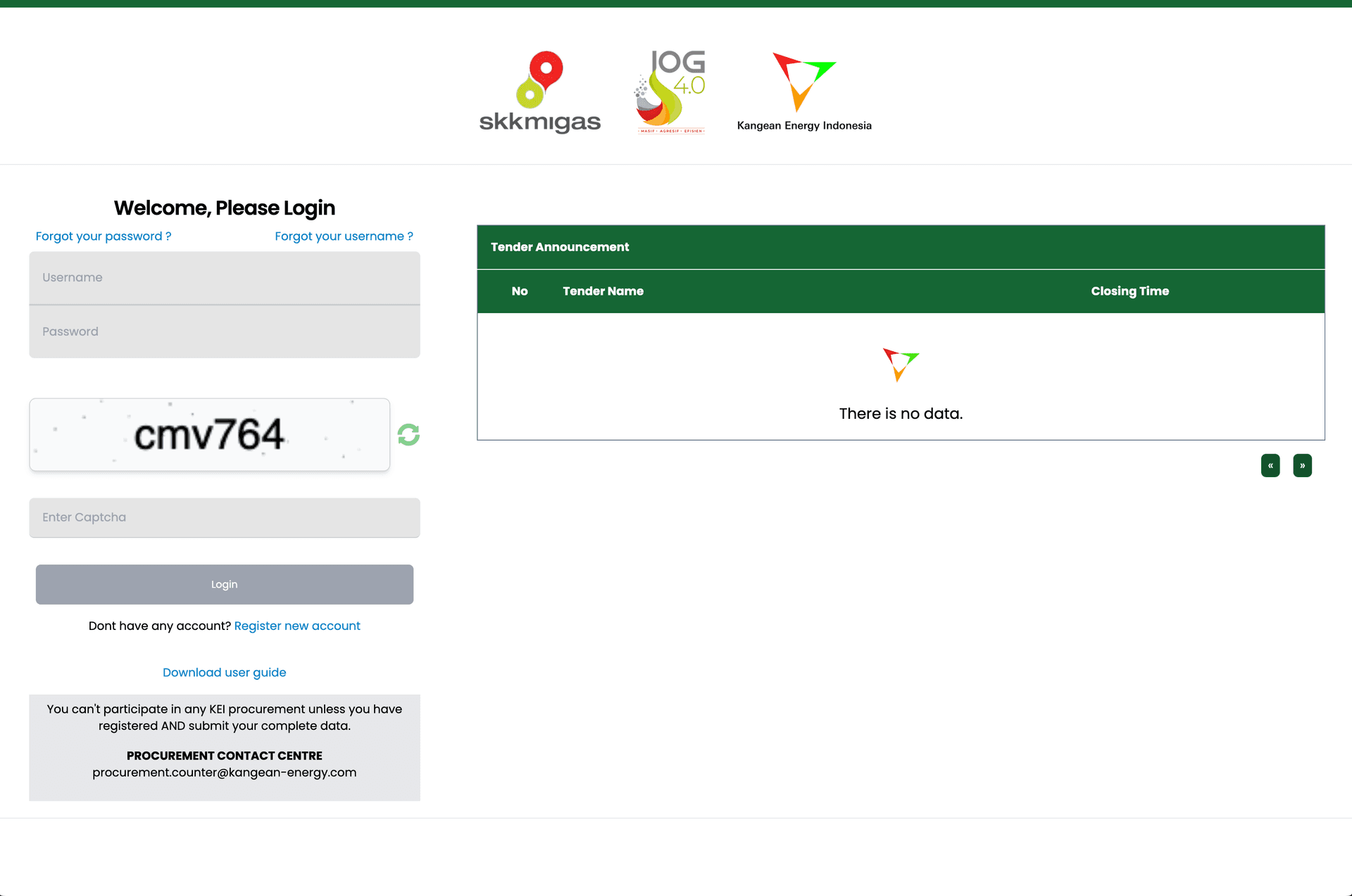Image resolution: width=1352 pixels, height=896 pixels.
Task: Click the Closing Time column header
Action: click(x=1129, y=291)
